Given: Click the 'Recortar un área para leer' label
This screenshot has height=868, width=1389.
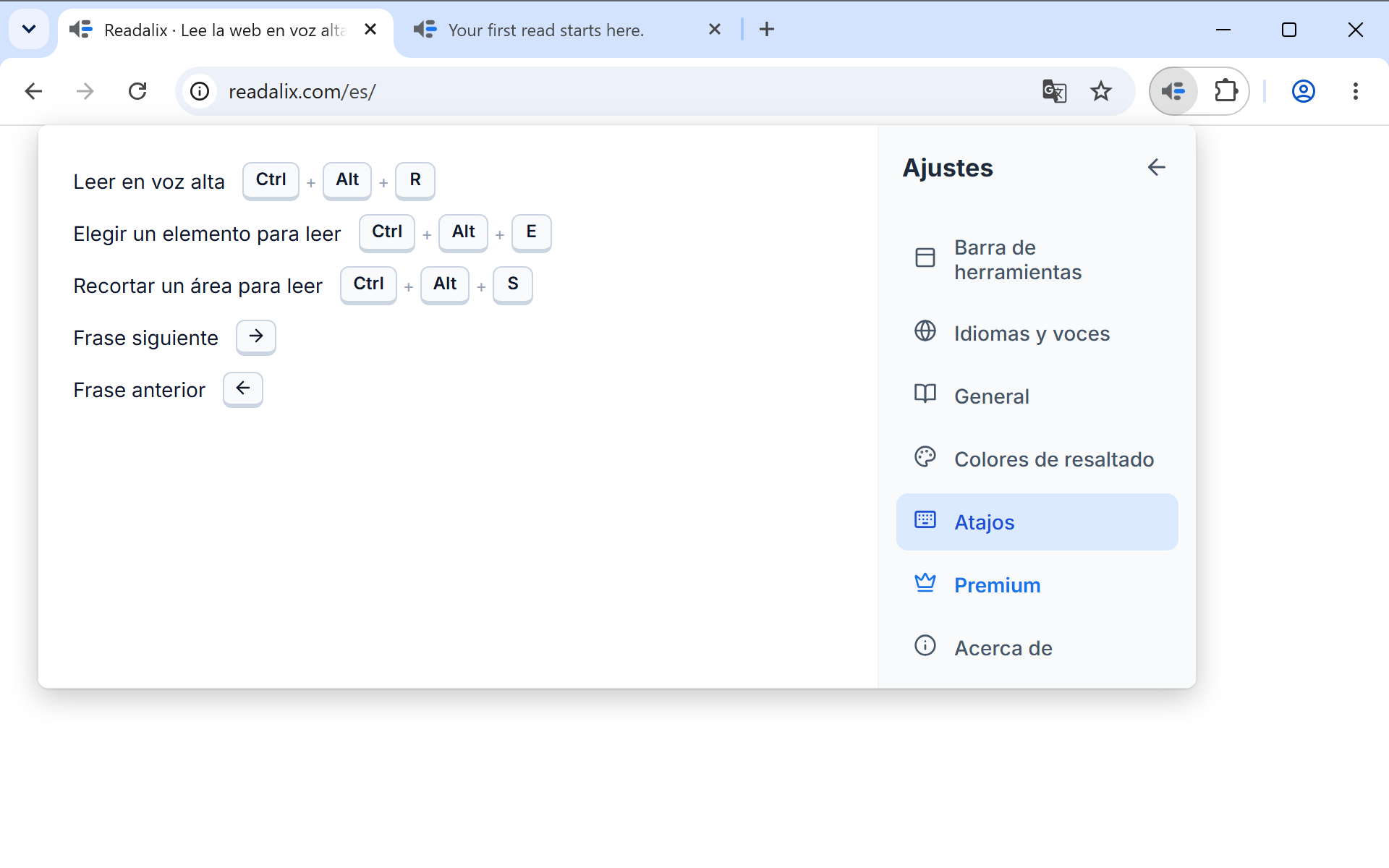Looking at the screenshot, I should tap(197, 286).
